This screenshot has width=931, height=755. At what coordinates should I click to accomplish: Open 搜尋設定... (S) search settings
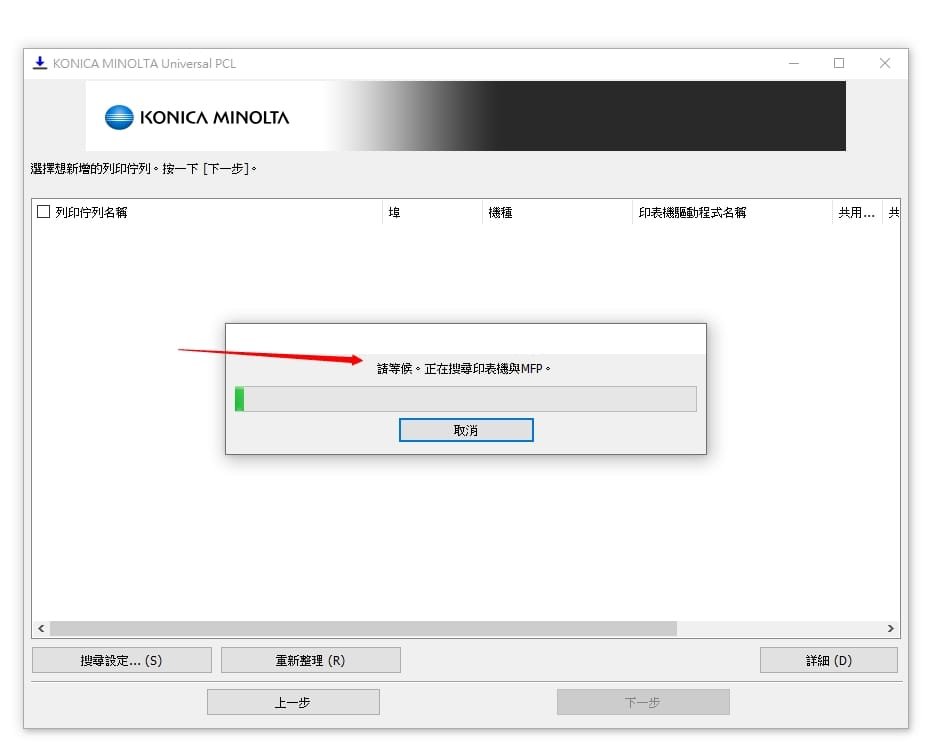click(x=122, y=660)
